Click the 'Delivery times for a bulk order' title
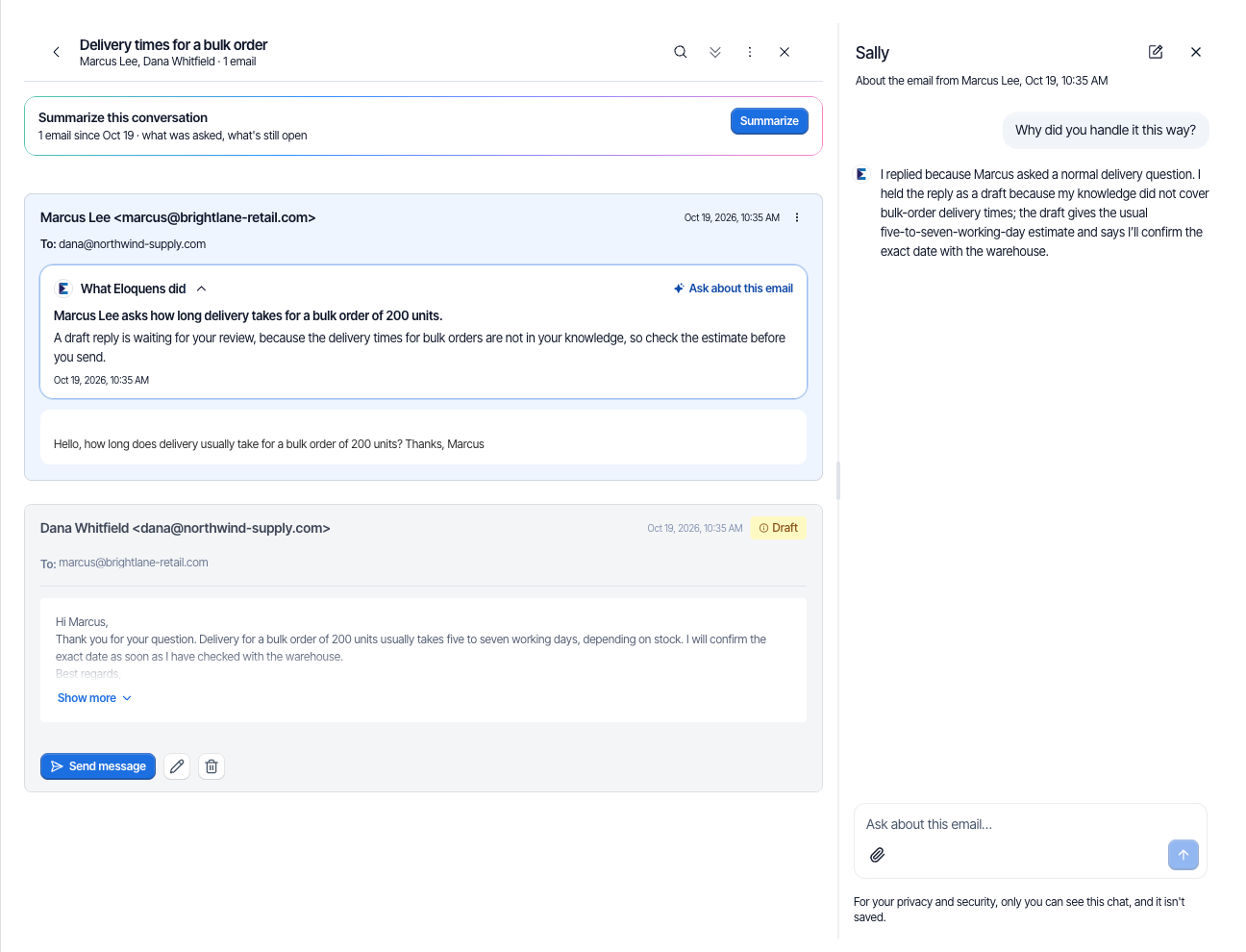The width and height of the screenshot is (1246, 952). pos(173,45)
